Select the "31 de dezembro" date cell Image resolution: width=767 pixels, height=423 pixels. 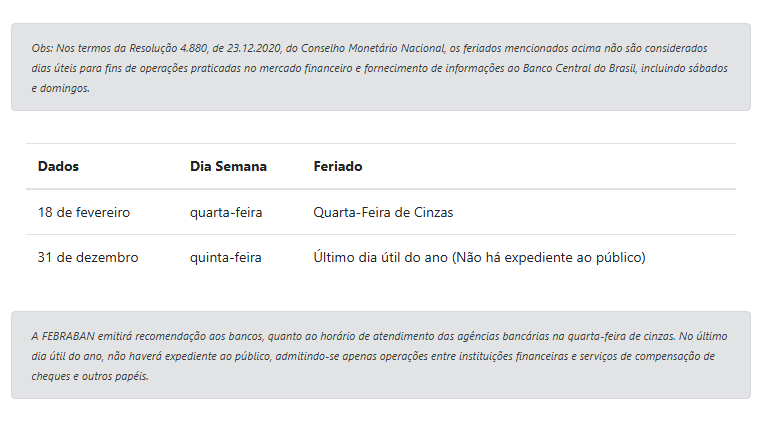point(88,257)
